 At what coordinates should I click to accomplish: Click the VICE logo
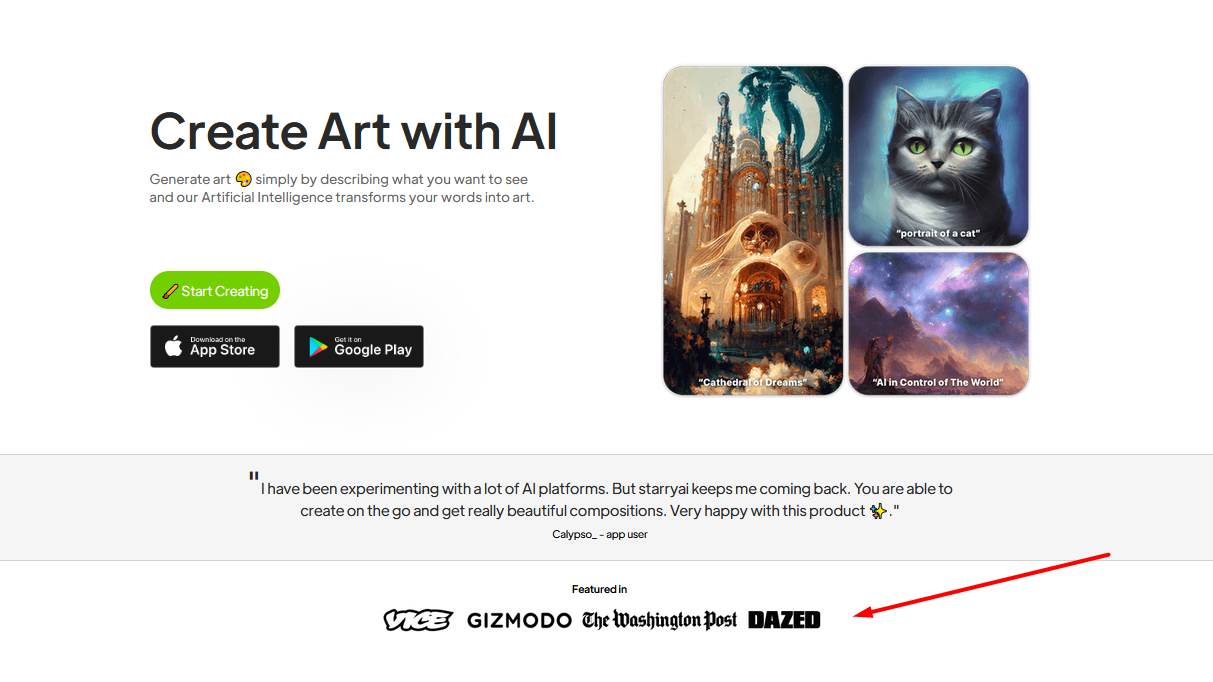coord(418,620)
